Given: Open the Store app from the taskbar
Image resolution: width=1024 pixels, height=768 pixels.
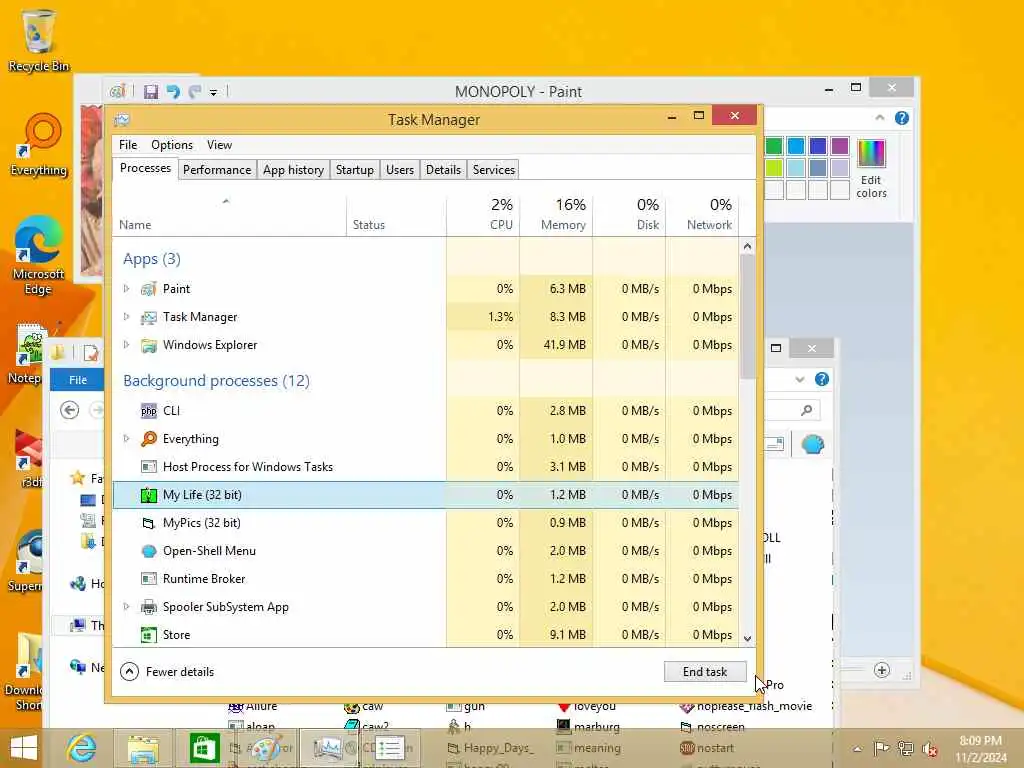Looking at the screenshot, I should pyautogui.click(x=204, y=748).
